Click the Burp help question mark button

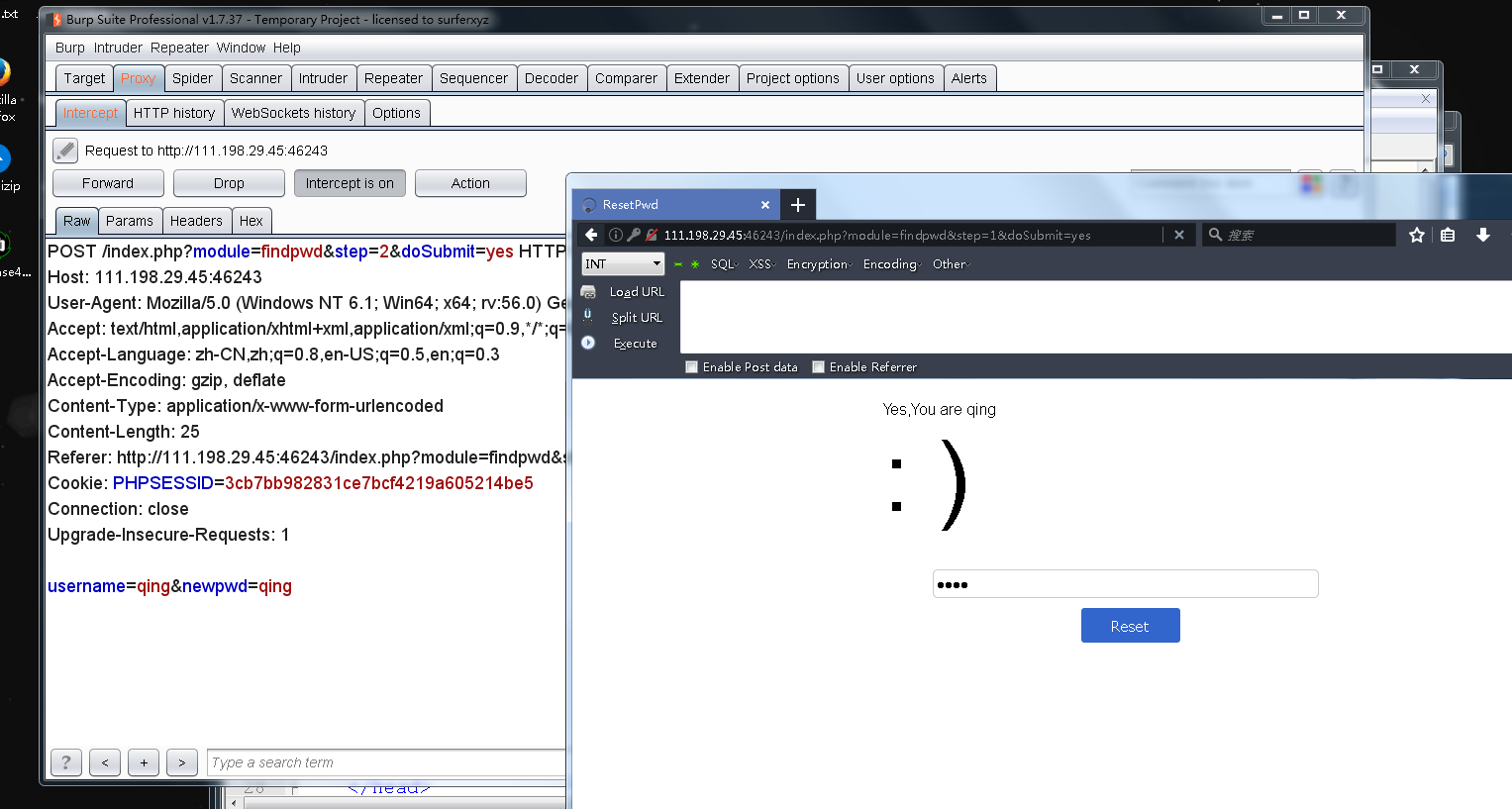tap(66, 762)
